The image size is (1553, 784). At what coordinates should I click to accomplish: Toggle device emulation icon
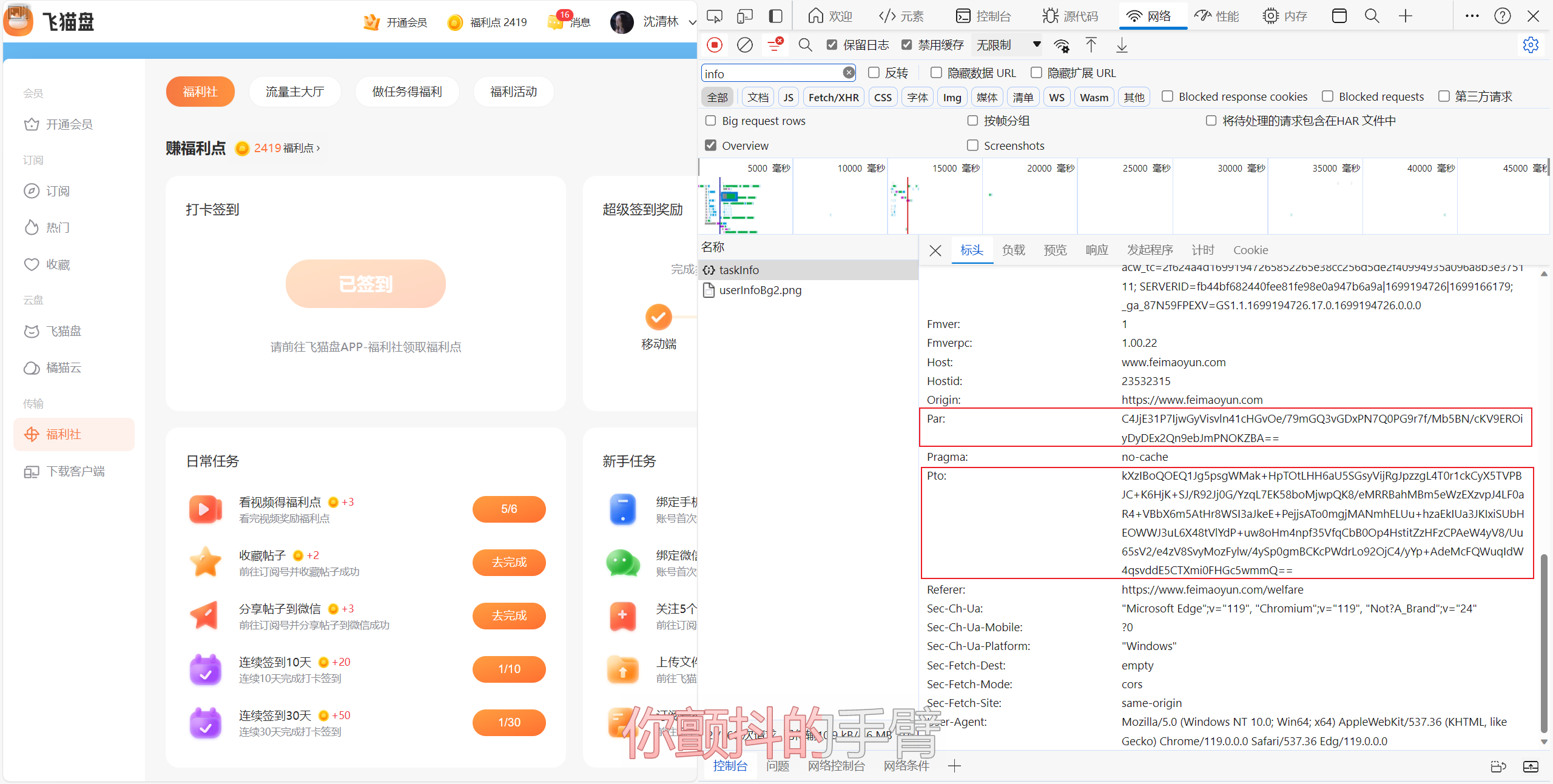pyautogui.click(x=744, y=16)
